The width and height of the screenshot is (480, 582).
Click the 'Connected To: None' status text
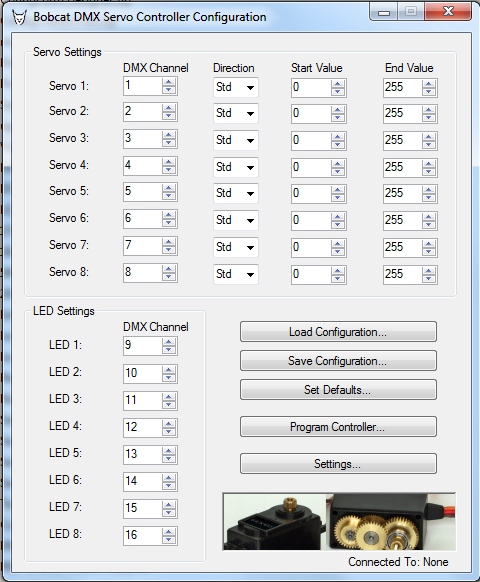398,562
